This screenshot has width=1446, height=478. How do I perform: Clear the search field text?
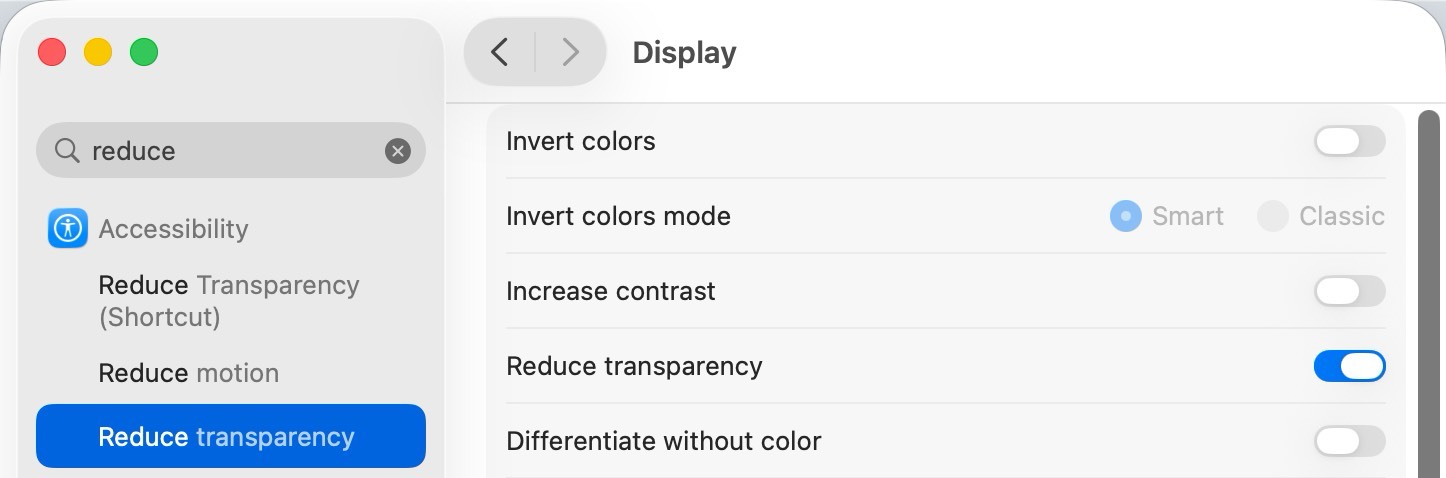pos(398,151)
